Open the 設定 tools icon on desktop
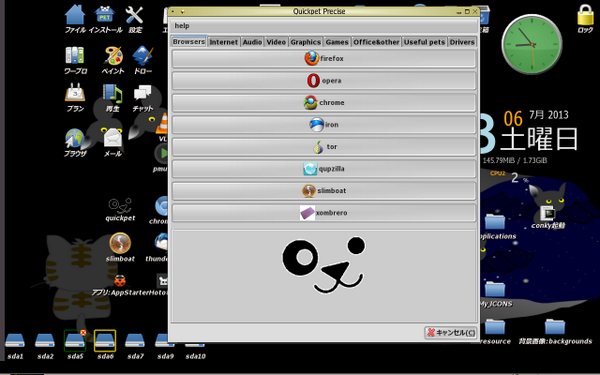The height and width of the screenshot is (375, 600). click(x=135, y=19)
